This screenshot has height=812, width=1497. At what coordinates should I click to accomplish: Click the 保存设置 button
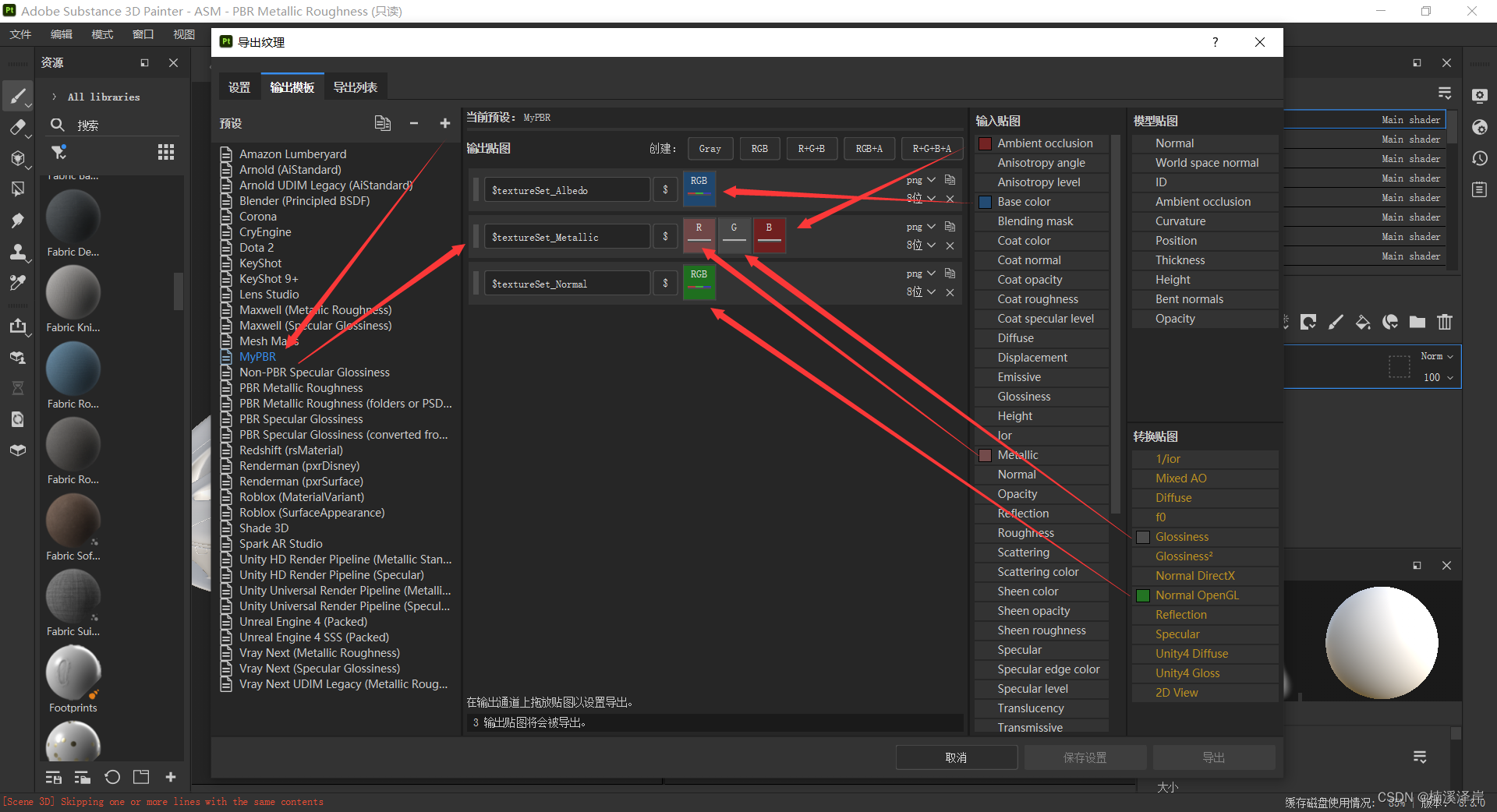[1085, 757]
